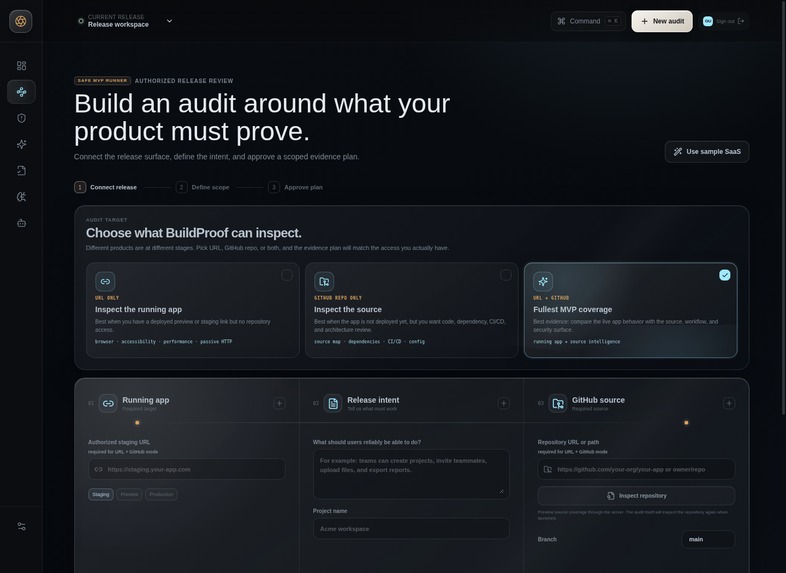Go to step 1 Connect release

tap(106, 187)
